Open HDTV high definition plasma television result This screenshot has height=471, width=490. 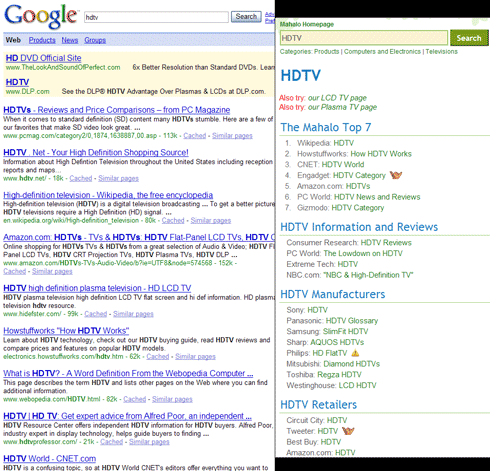pyautogui.click(x=97, y=288)
